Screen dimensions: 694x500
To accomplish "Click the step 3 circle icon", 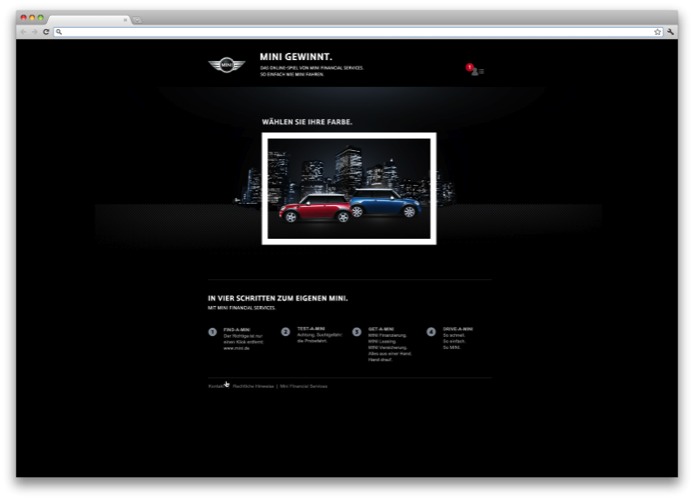I will pos(357,331).
